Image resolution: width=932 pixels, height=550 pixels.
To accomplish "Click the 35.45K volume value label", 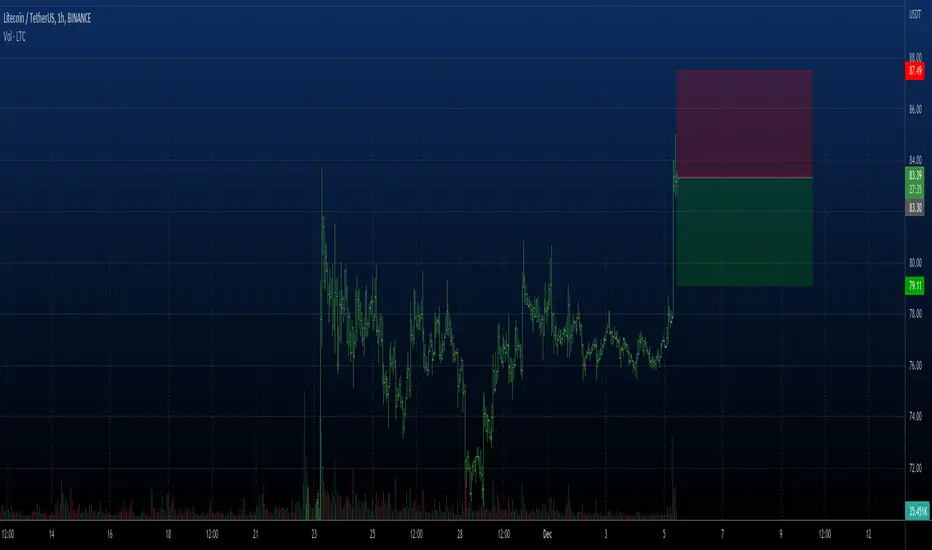I will (x=918, y=511).
